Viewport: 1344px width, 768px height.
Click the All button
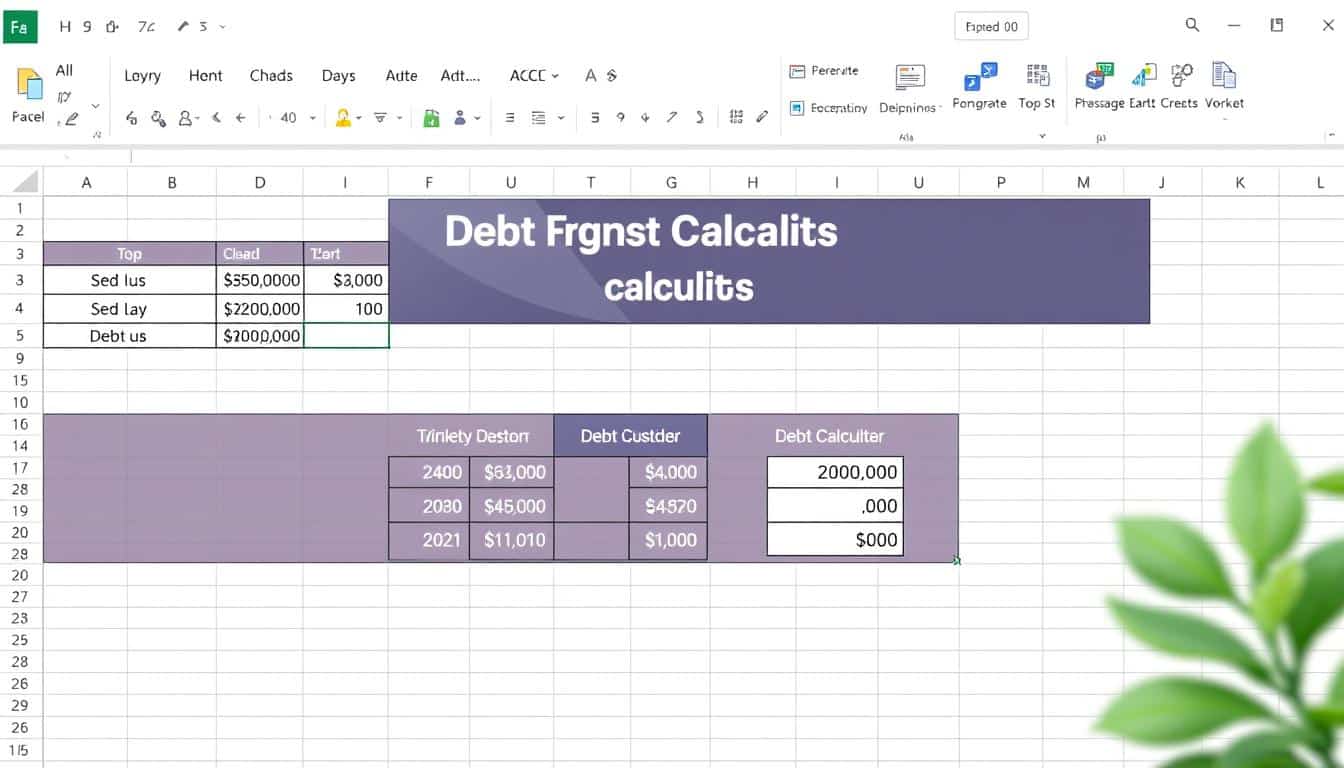coord(64,70)
